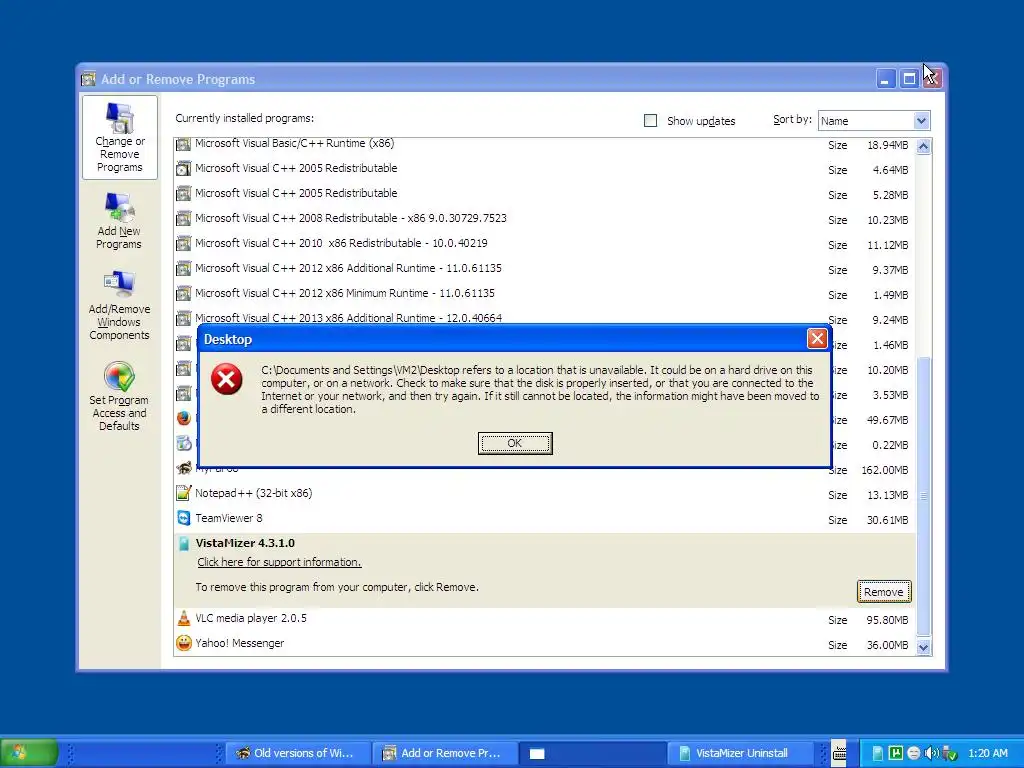
Task: Open 'Click here for support information' link
Action: (x=279, y=562)
